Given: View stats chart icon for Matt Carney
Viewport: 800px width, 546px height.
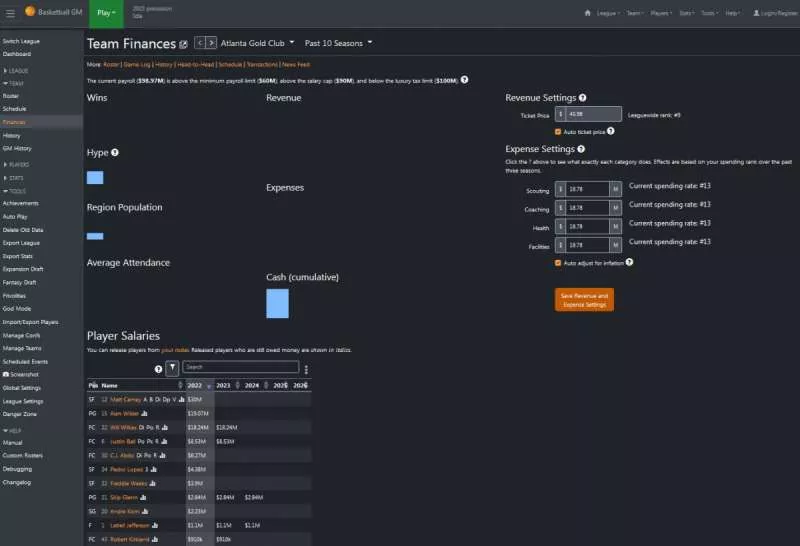Looking at the screenshot, I should pos(182,399).
